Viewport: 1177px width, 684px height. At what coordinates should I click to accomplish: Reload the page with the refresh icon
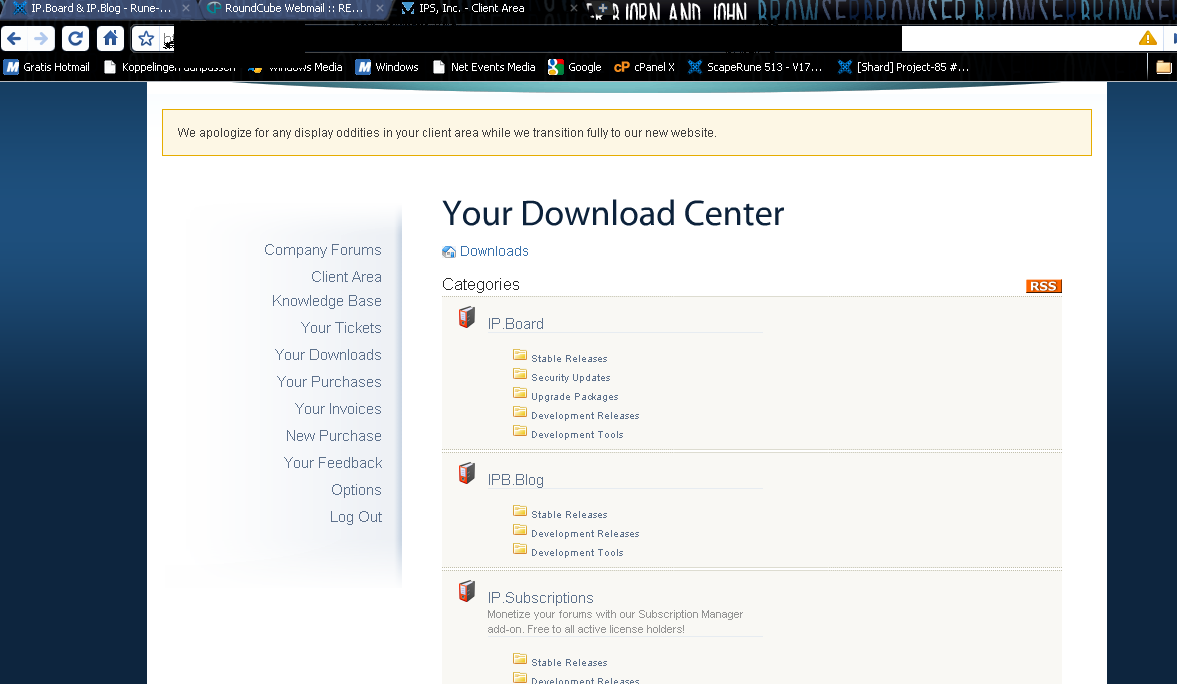[x=75, y=38]
